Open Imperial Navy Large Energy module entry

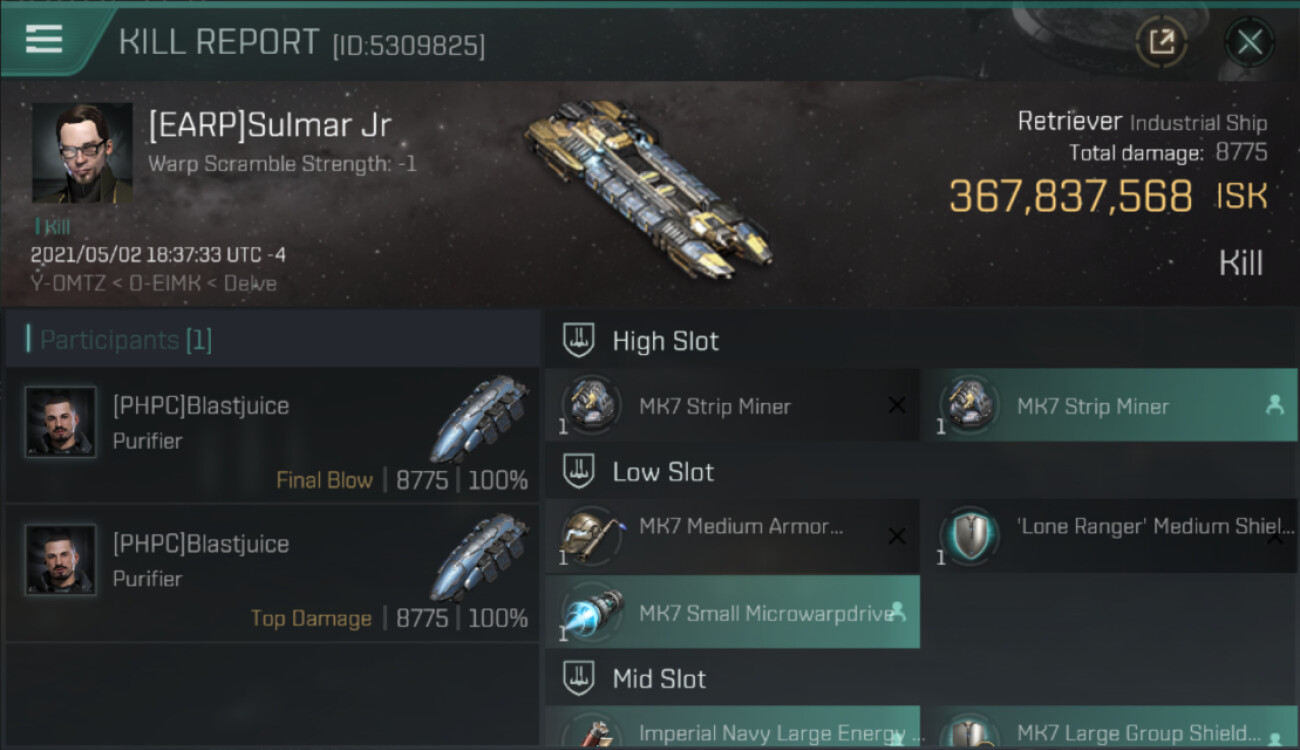[x=732, y=727]
